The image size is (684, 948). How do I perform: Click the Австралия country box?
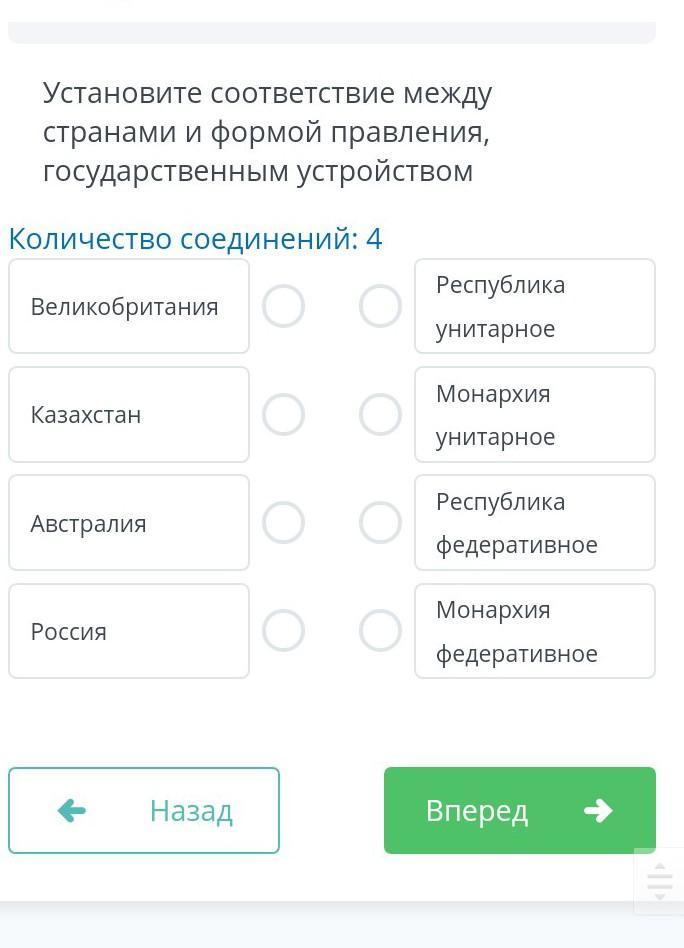pyautogui.click(x=129, y=522)
